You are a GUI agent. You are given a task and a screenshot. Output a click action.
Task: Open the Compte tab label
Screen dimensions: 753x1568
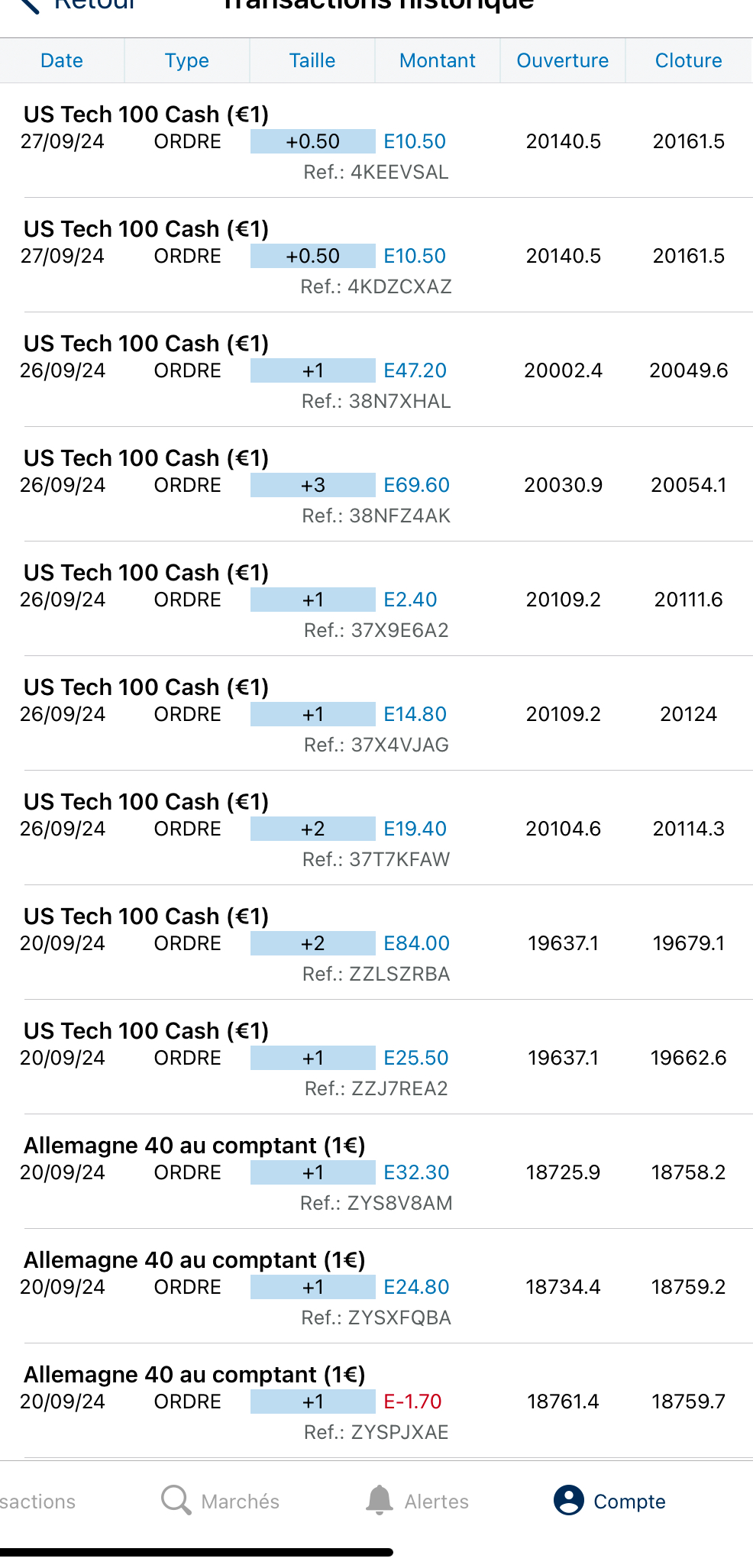pyautogui.click(x=629, y=1502)
